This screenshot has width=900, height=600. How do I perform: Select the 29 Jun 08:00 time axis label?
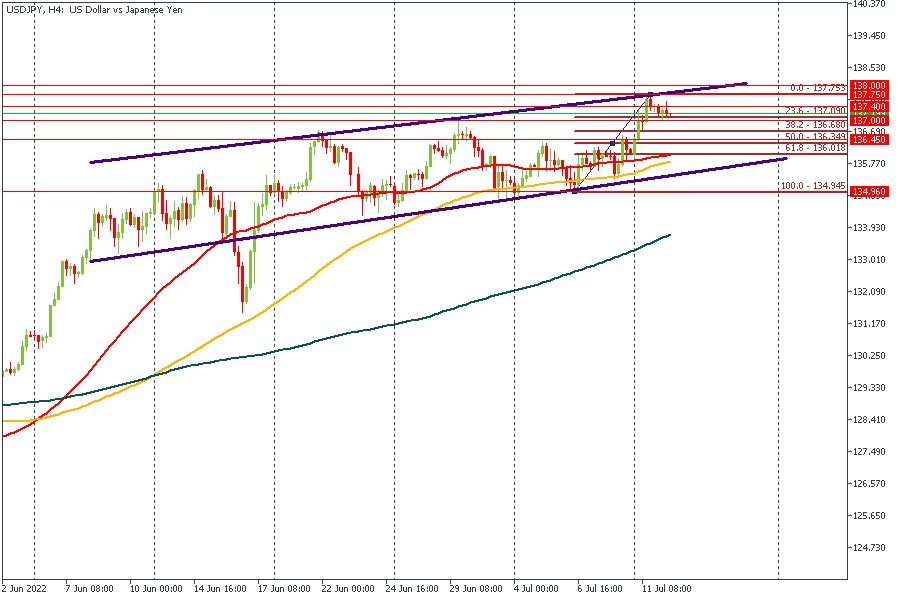click(475, 589)
